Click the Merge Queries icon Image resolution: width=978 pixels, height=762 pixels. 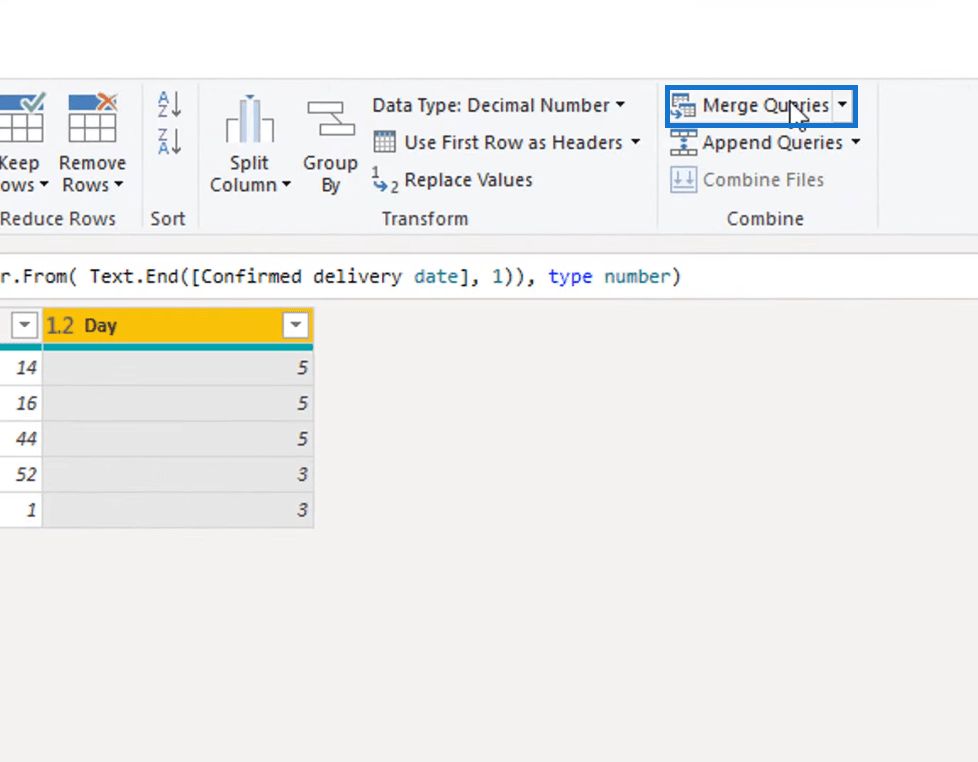pos(684,105)
